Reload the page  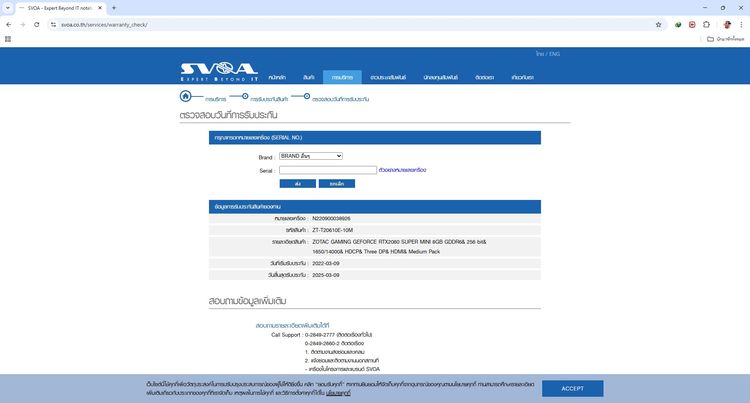37,24
